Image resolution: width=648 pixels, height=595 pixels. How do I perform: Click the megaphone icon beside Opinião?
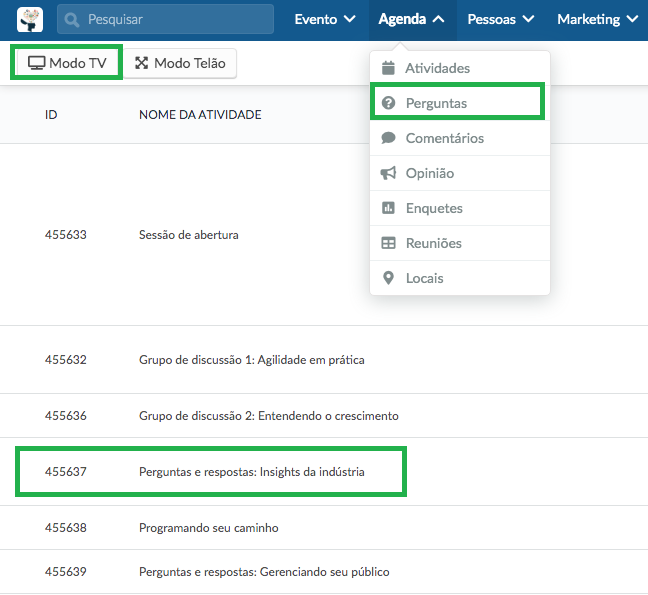coord(388,173)
